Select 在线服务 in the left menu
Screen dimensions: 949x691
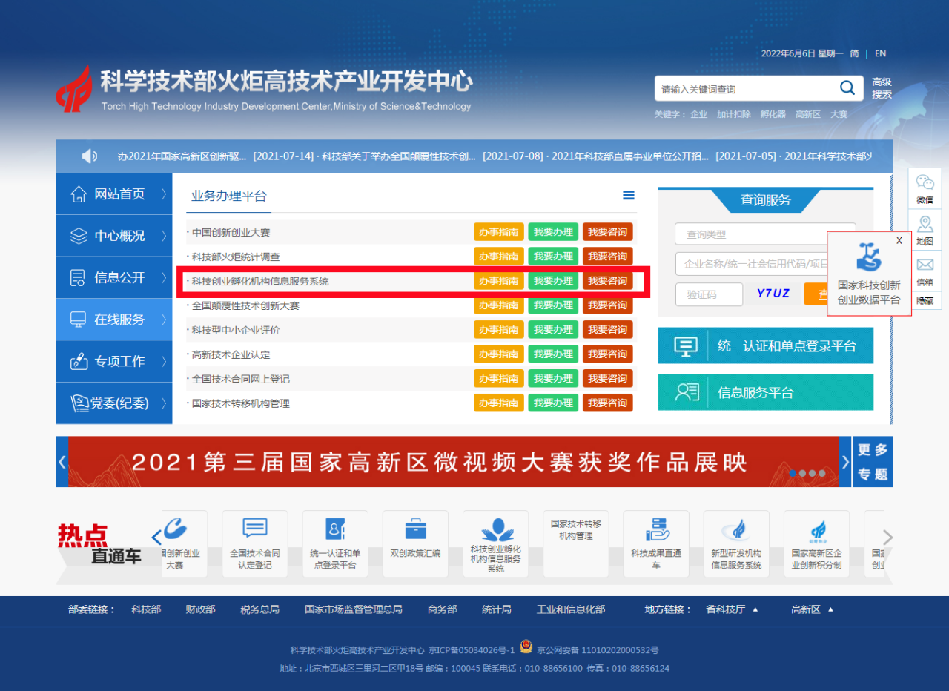tap(114, 319)
